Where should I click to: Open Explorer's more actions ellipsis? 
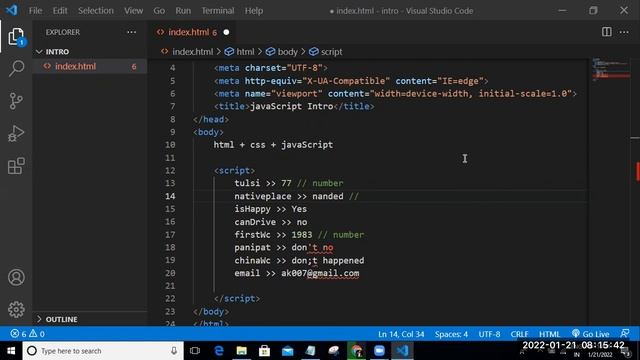point(131,32)
